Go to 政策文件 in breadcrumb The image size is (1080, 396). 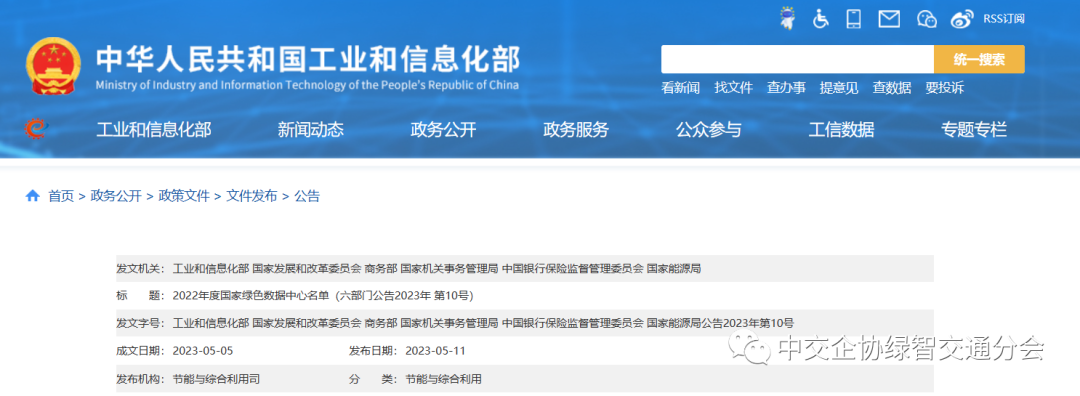[x=184, y=196]
